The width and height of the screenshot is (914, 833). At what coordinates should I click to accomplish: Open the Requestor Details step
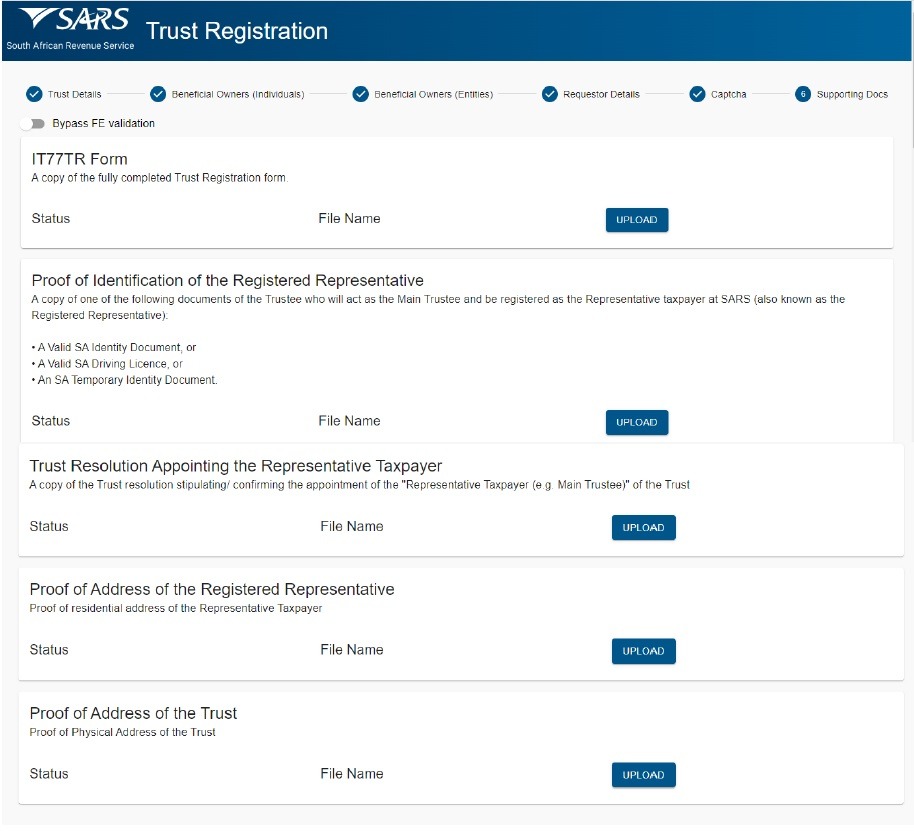[601, 94]
